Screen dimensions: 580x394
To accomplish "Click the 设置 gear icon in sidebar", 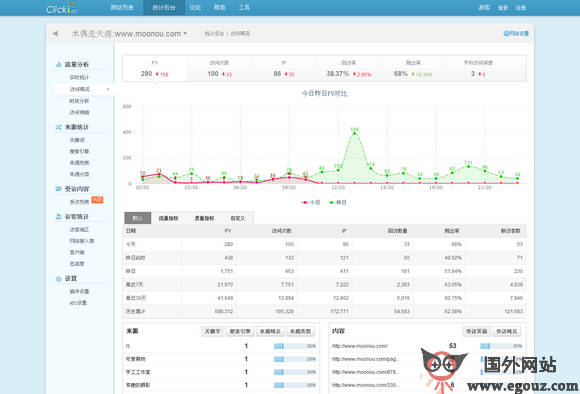I will point(58,279).
